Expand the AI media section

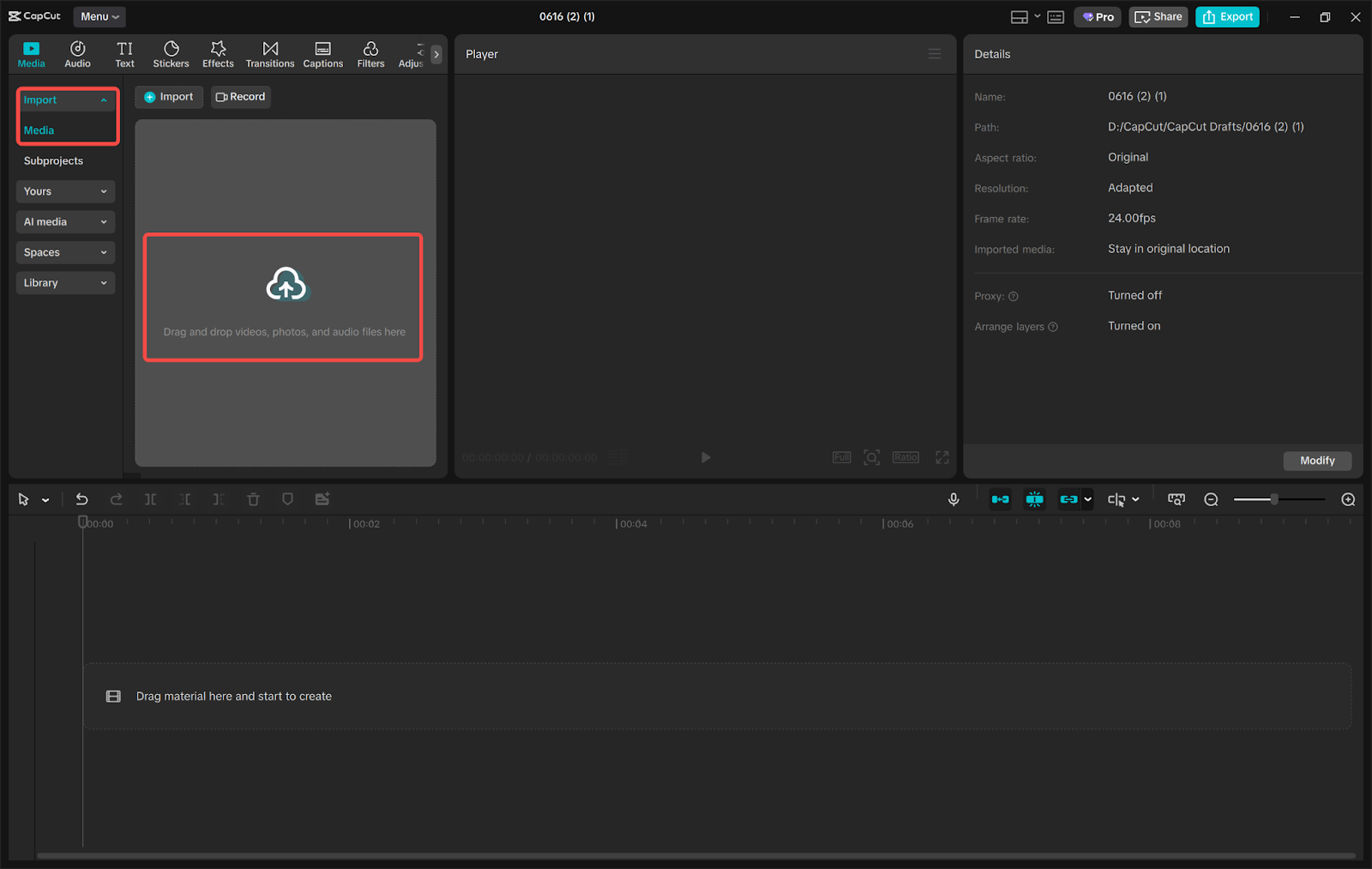(x=65, y=222)
